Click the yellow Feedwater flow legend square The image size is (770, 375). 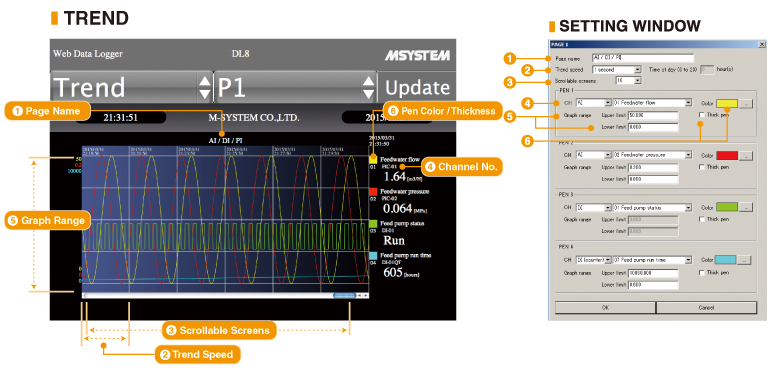click(x=373, y=160)
